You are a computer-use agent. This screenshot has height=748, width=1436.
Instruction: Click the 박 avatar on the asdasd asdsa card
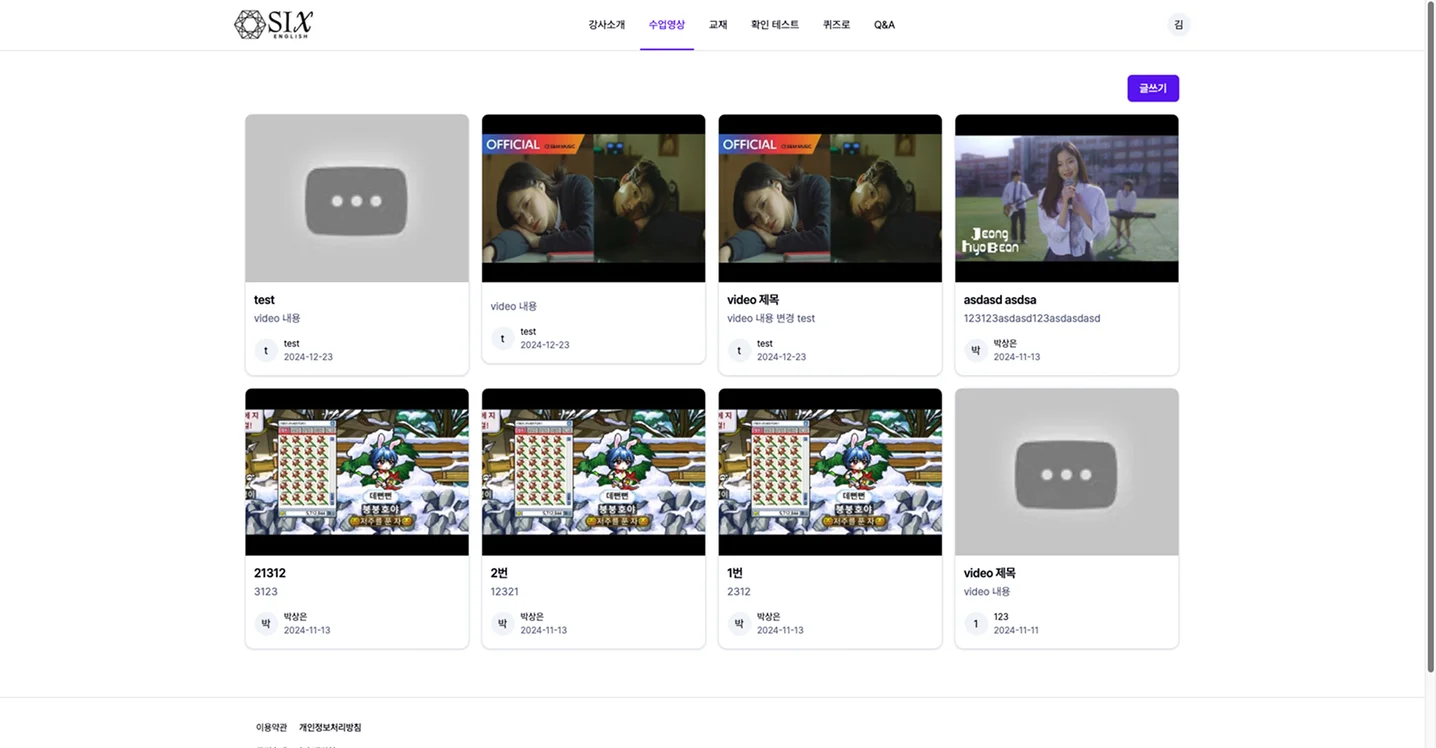[976, 350]
